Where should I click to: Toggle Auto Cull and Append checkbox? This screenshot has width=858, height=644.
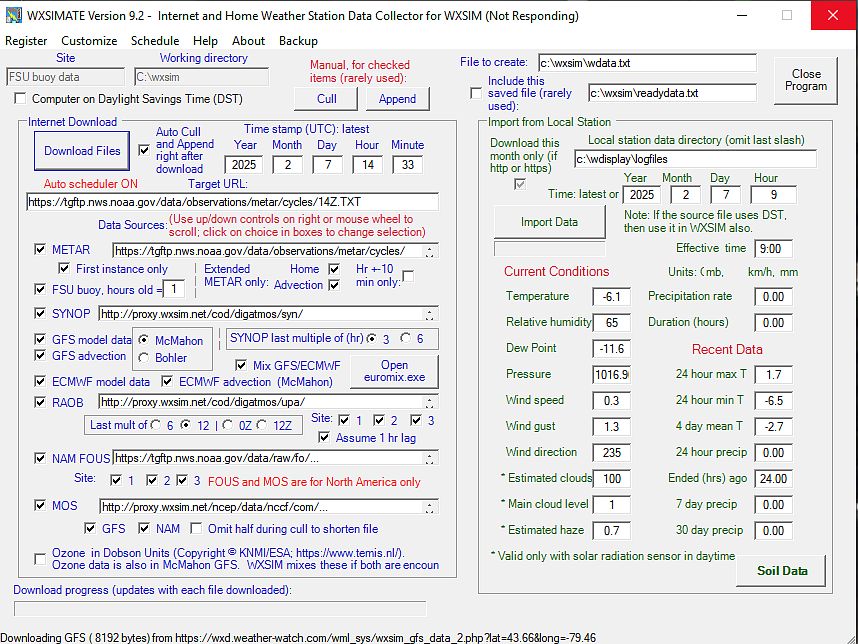point(144,150)
